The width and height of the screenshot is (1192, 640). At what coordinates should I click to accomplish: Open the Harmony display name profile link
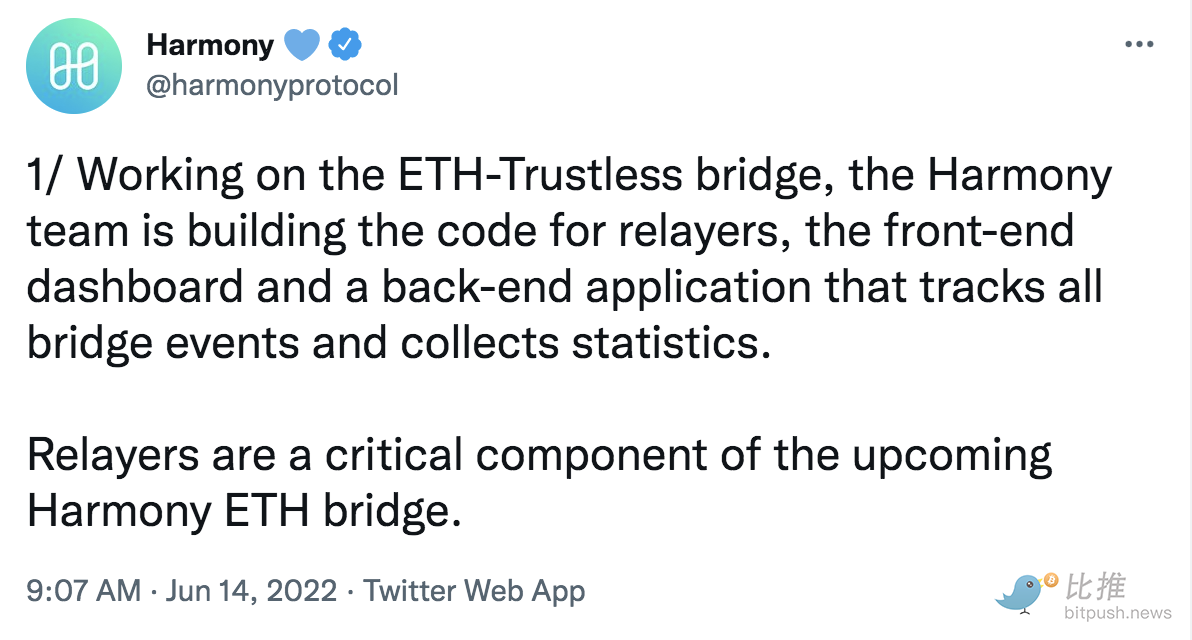pos(210,45)
